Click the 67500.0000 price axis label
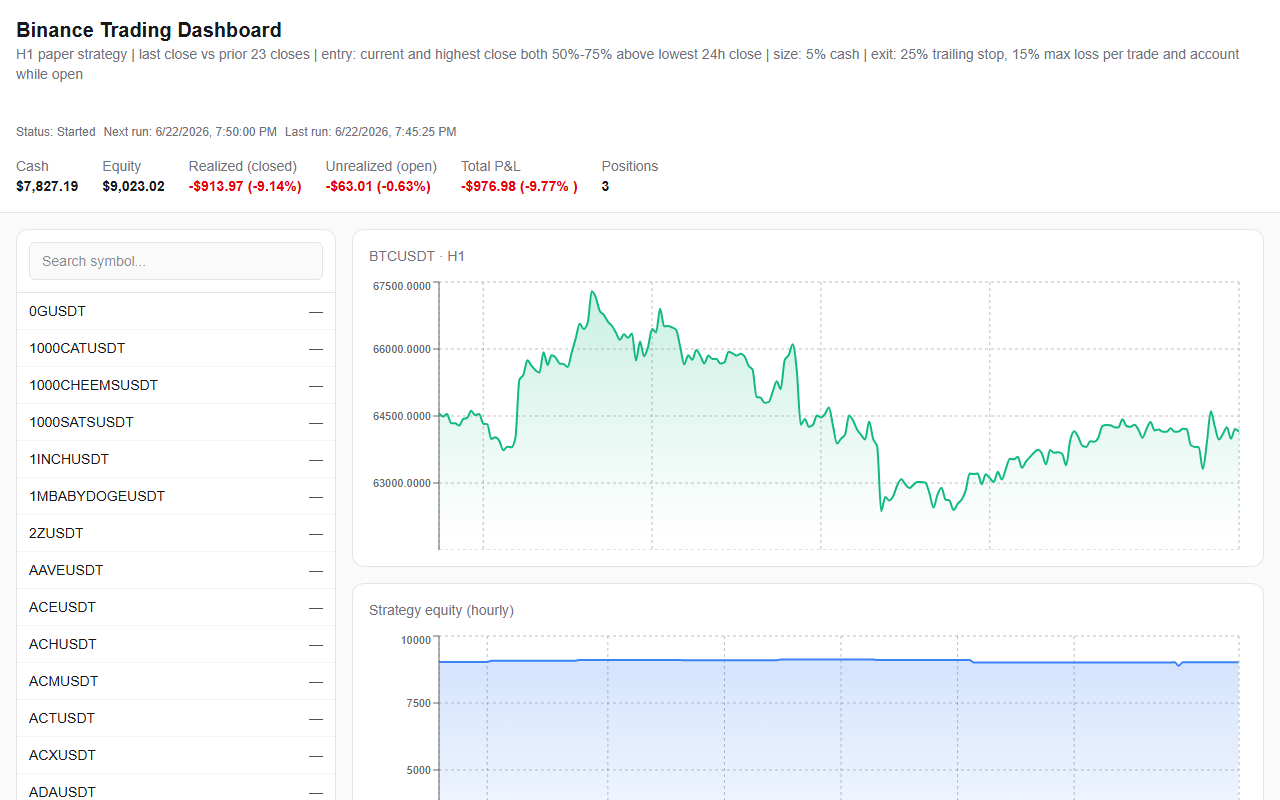 pos(400,286)
